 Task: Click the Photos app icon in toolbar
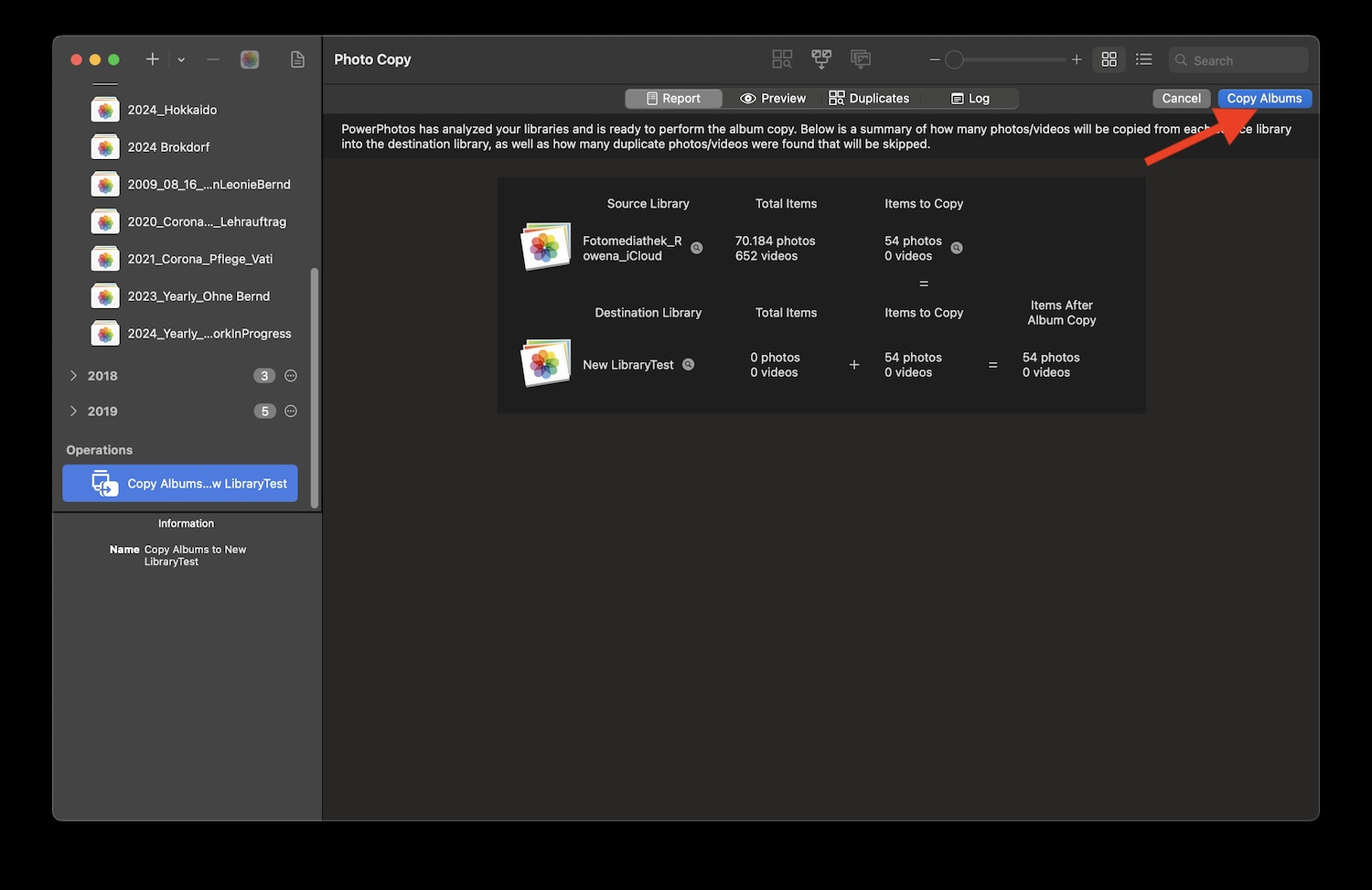pos(250,59)
